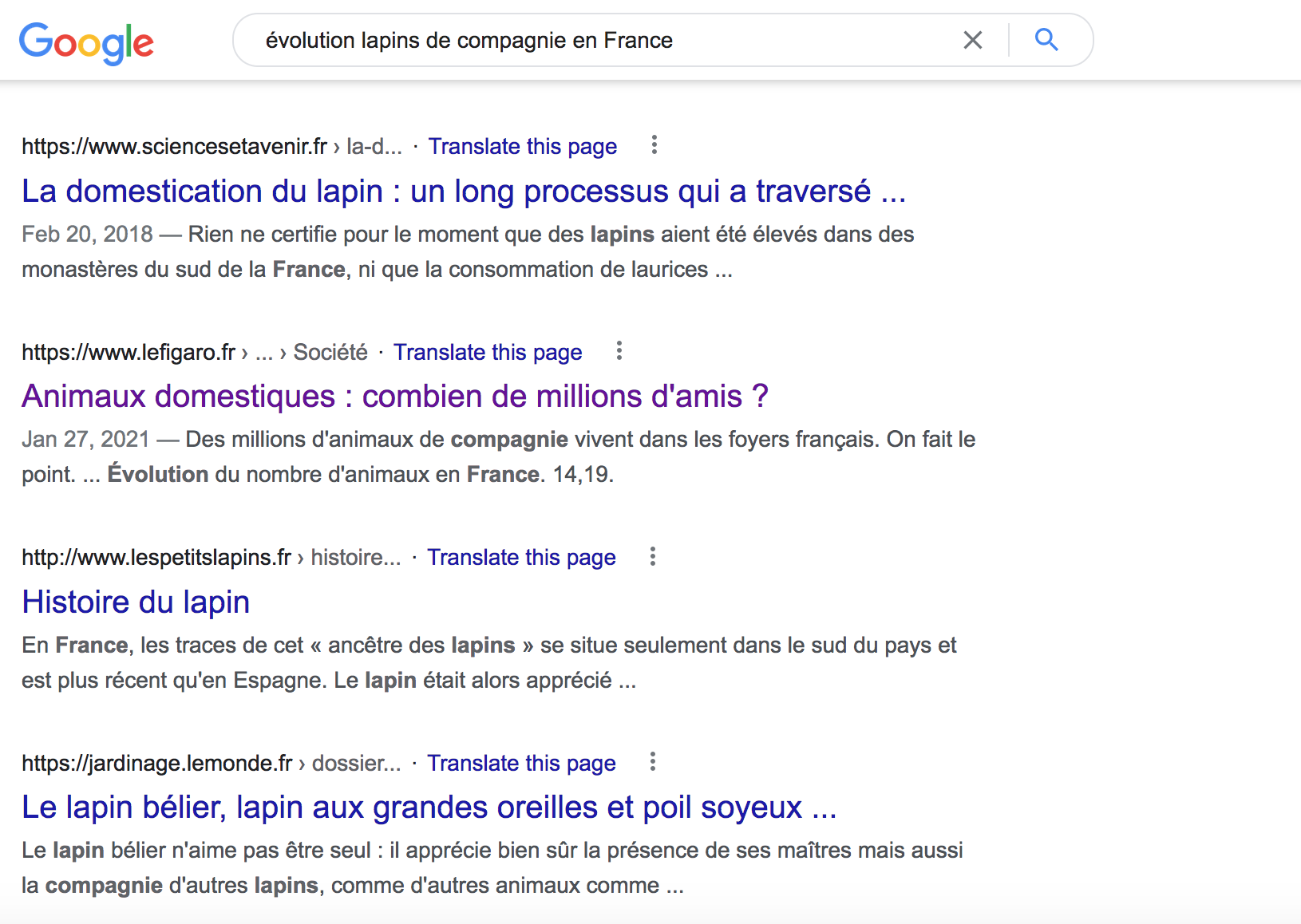Translate the lefigaro.fr result page

(488, 353)
